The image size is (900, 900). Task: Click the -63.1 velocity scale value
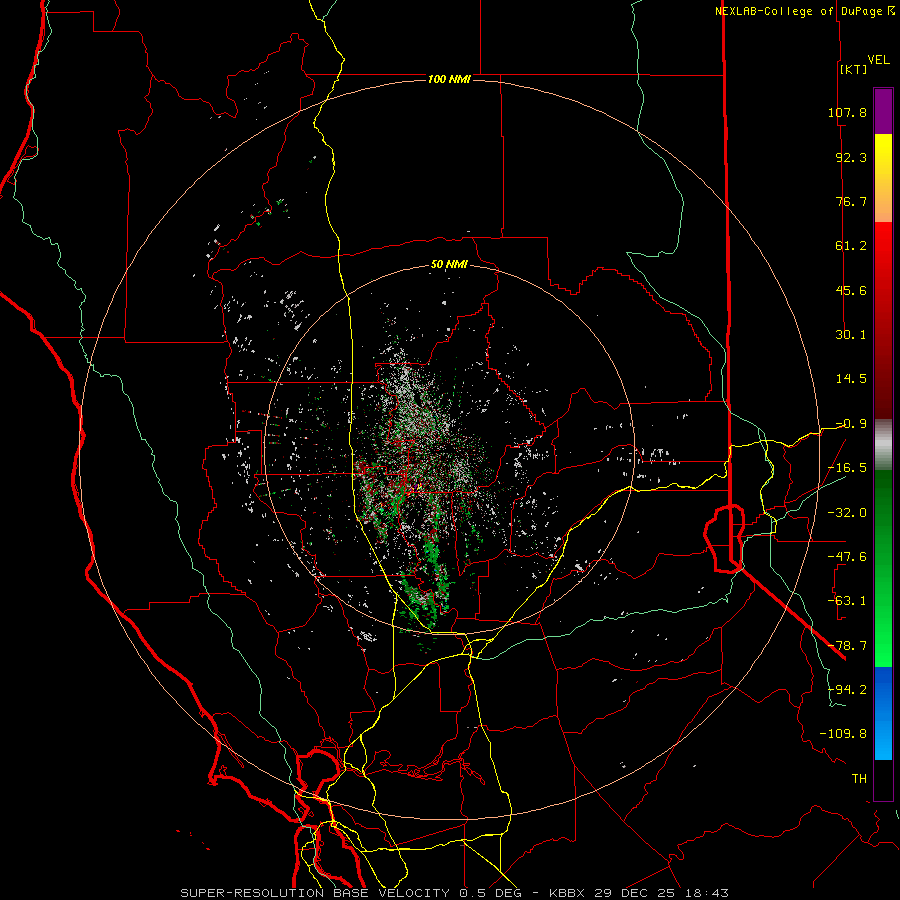(847, 601)
